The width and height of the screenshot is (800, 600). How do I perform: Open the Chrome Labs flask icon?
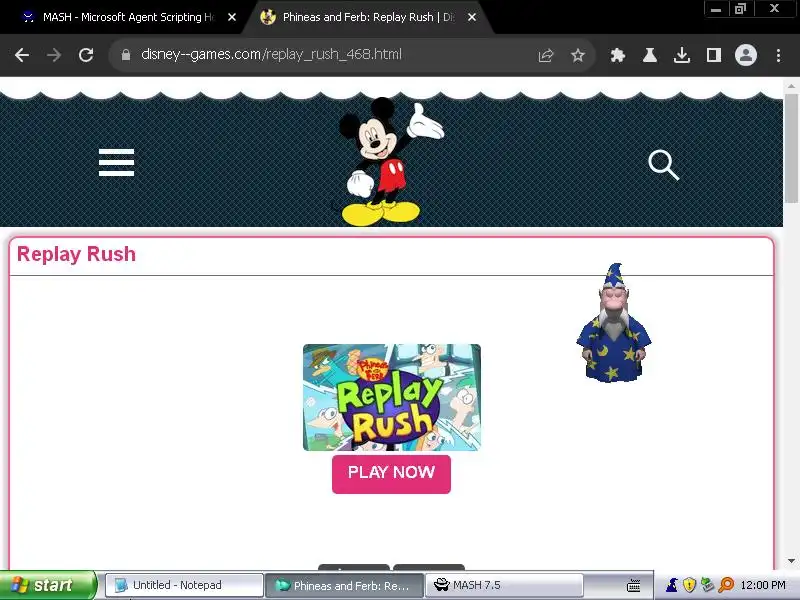click(x=649, y=55)
